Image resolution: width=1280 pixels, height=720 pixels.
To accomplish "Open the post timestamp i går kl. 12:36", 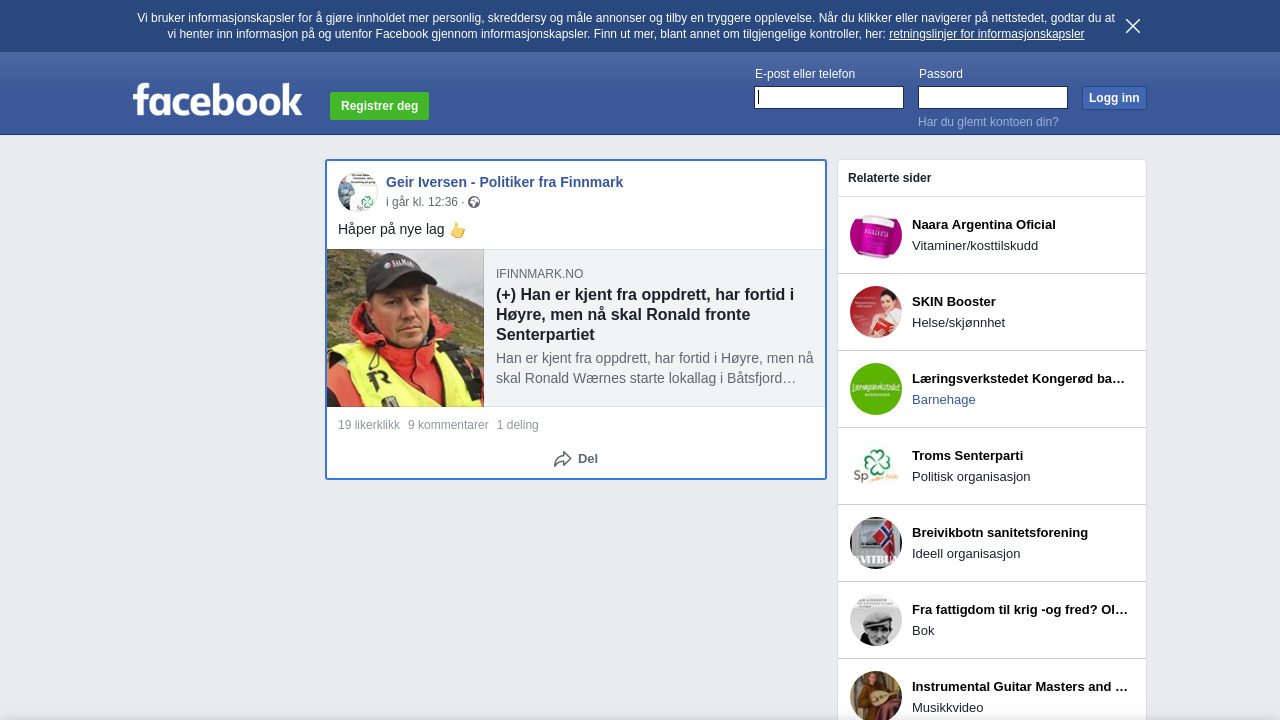I will click(422, 202).
